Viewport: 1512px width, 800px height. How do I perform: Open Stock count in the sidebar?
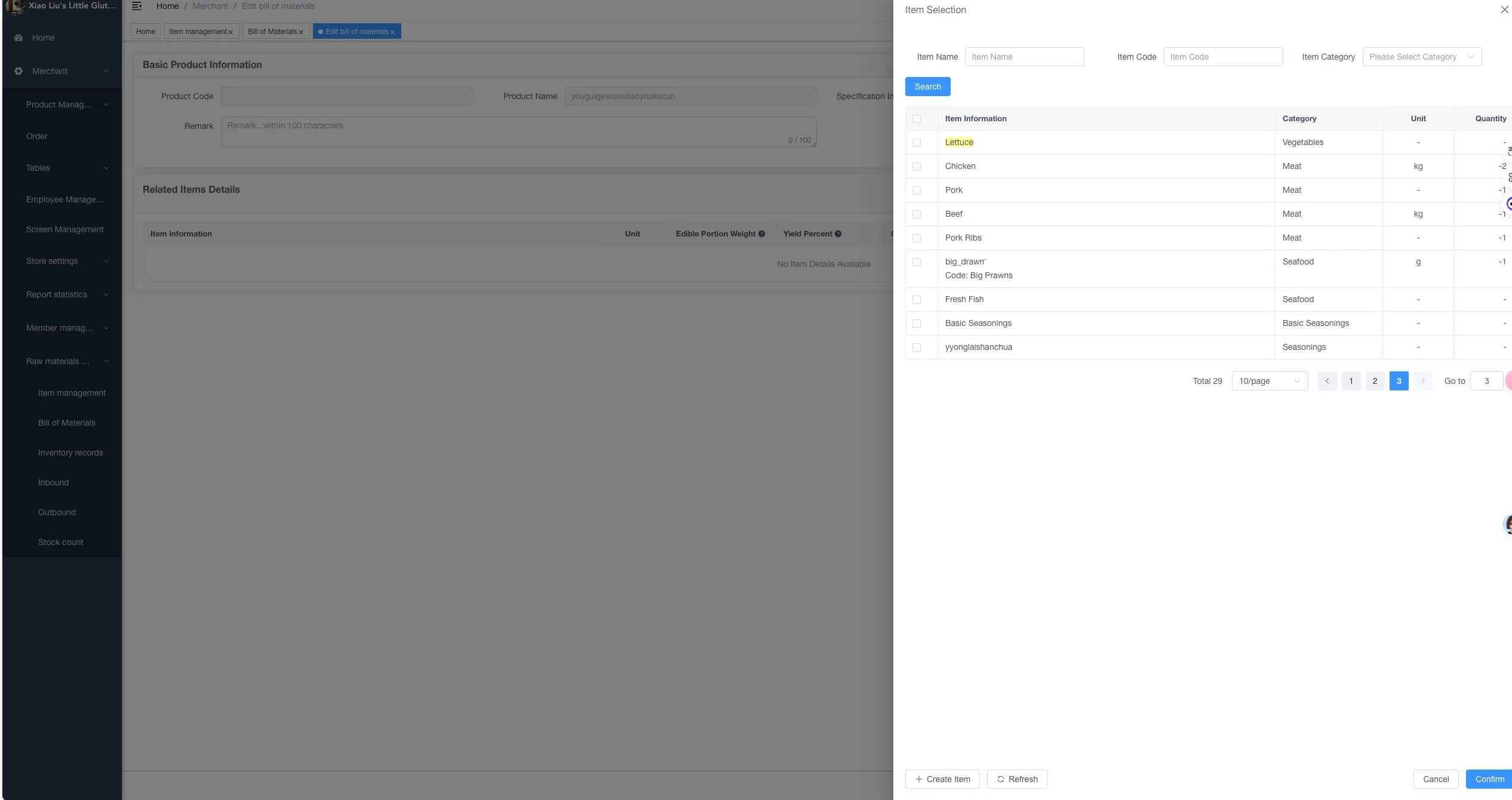click(61, 542)
